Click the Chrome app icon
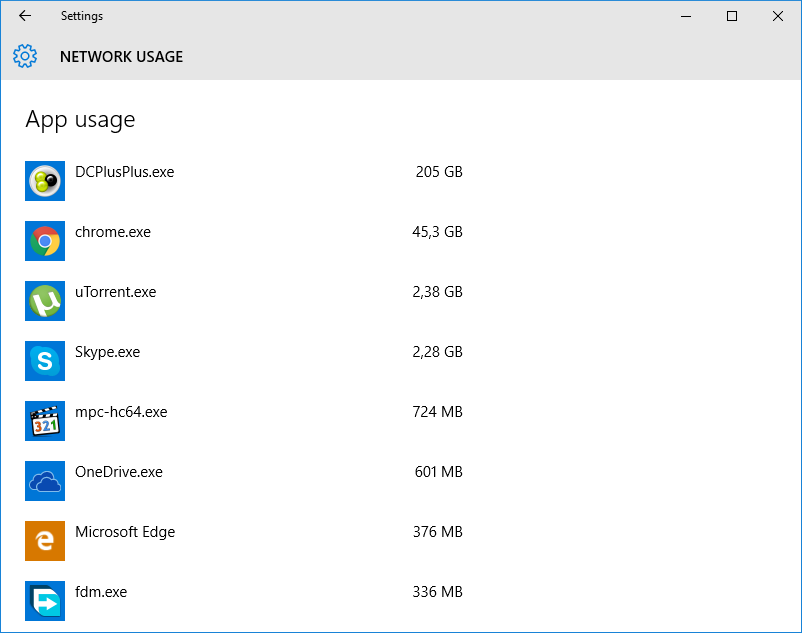Viewport: 802px width, 633px height. [45, 241]
